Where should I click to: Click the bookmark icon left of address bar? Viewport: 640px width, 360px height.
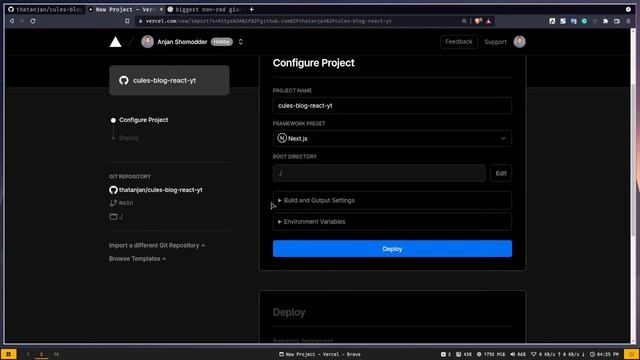click(127, 21)
